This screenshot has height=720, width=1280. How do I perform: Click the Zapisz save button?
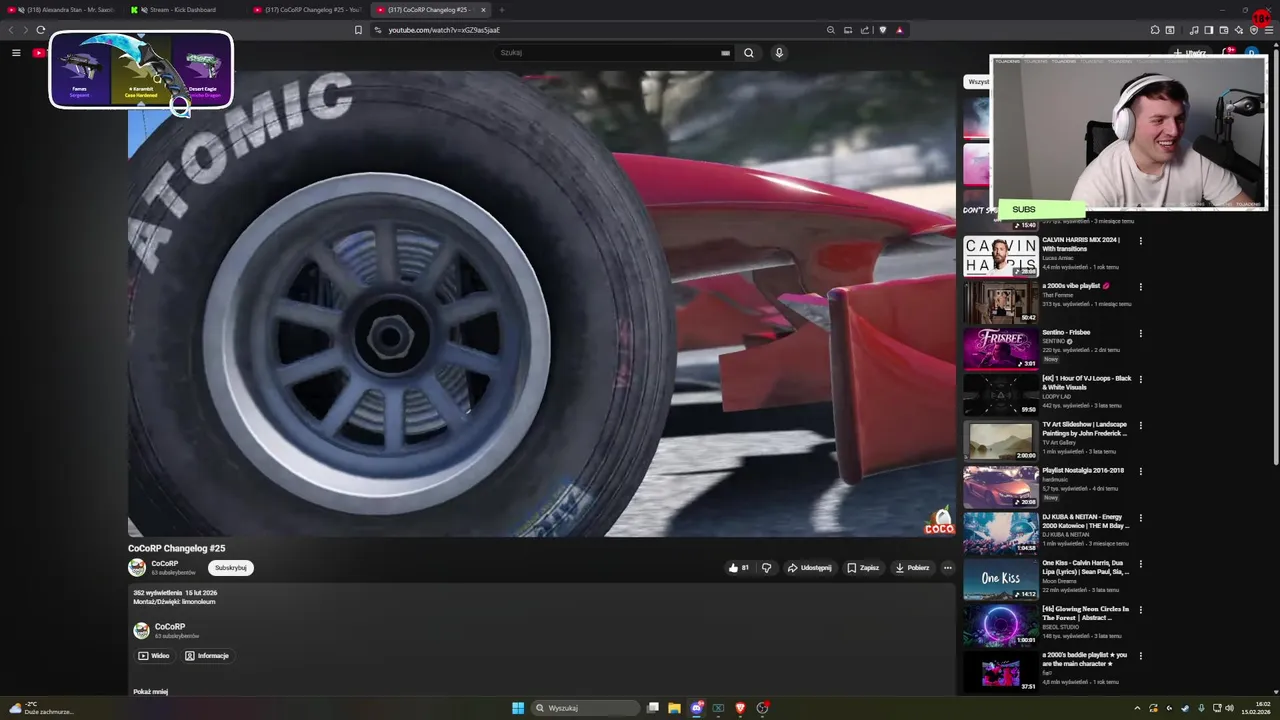(x=862, y=568)
